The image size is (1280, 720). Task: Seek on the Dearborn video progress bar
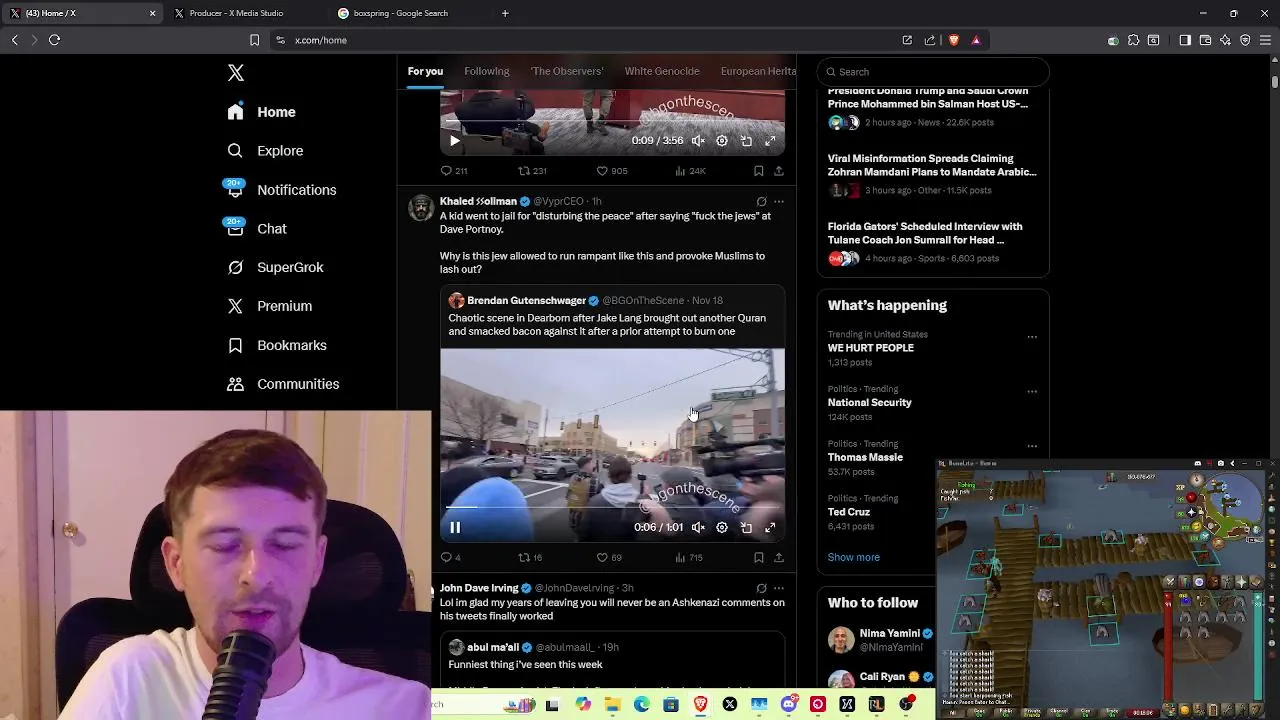pos(612,508)
